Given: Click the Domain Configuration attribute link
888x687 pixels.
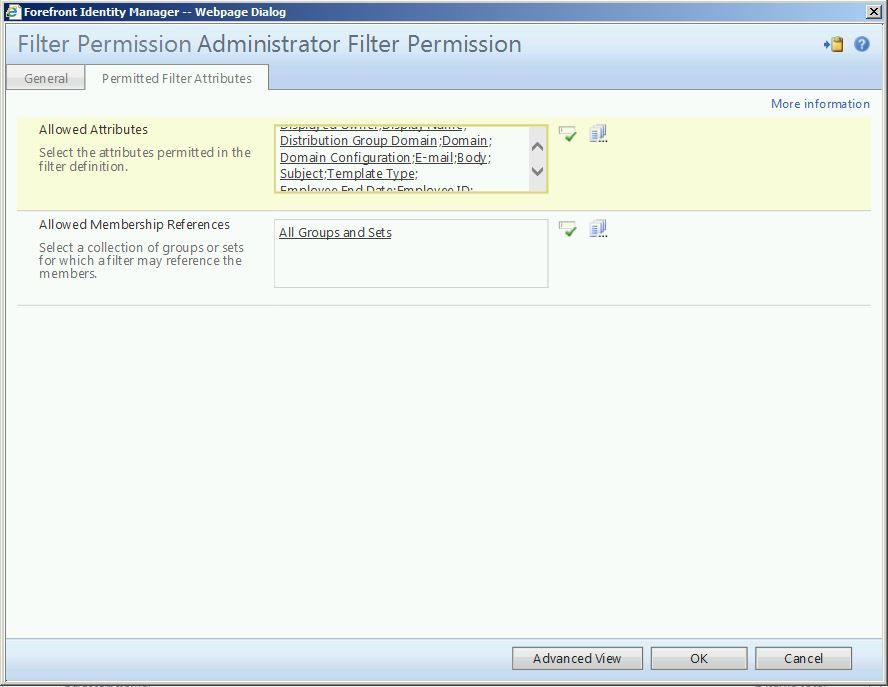Looking at the screenshot, I should [x=345, y=157].
